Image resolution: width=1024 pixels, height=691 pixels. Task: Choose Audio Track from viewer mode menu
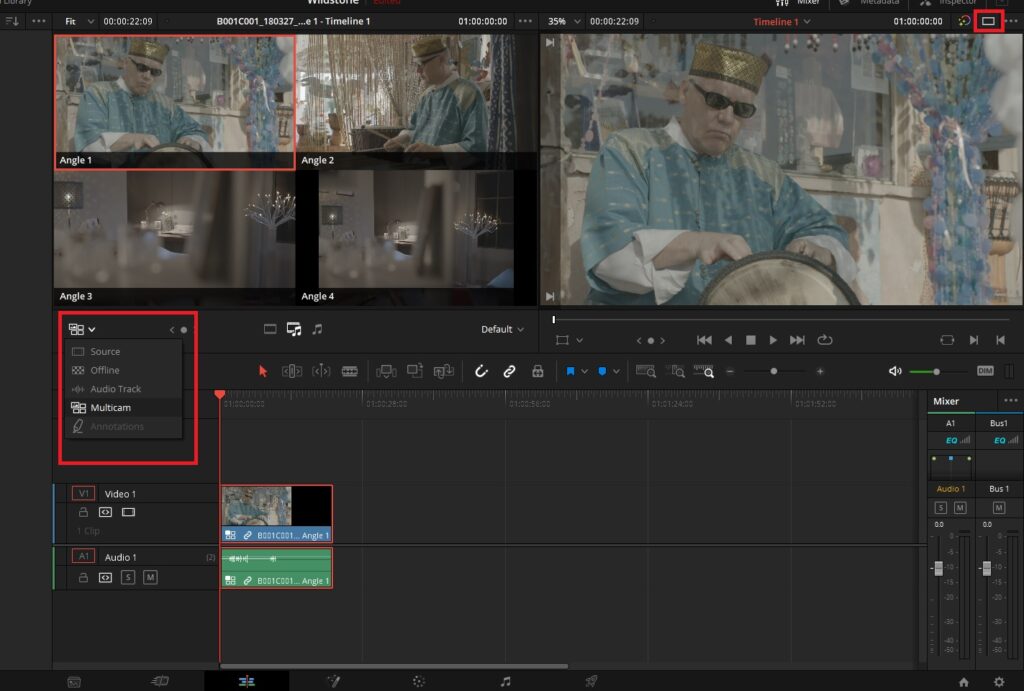[123, 389]
